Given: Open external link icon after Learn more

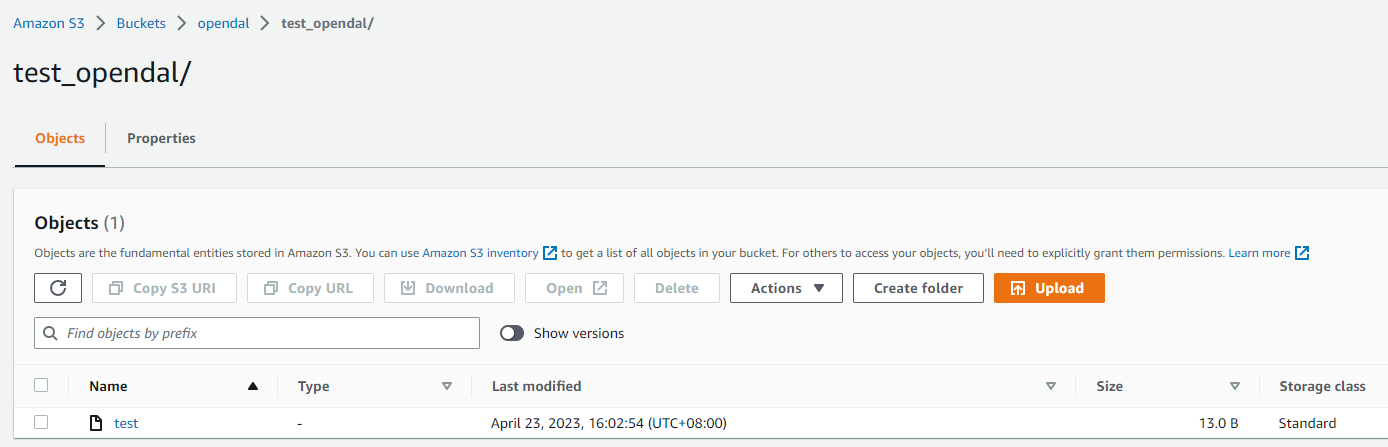Looking at the screenshot, I should (x=1302, y=253).
